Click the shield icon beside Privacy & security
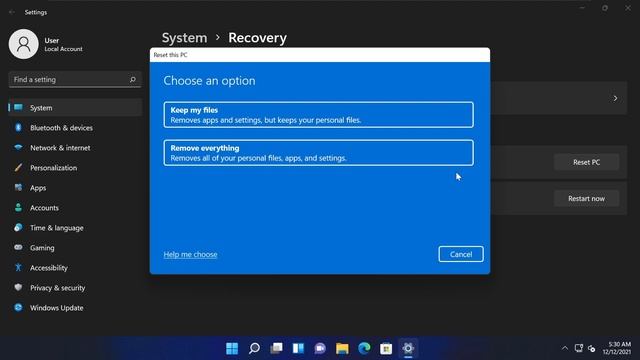This screenshot has width=640, height=360. 18,287
